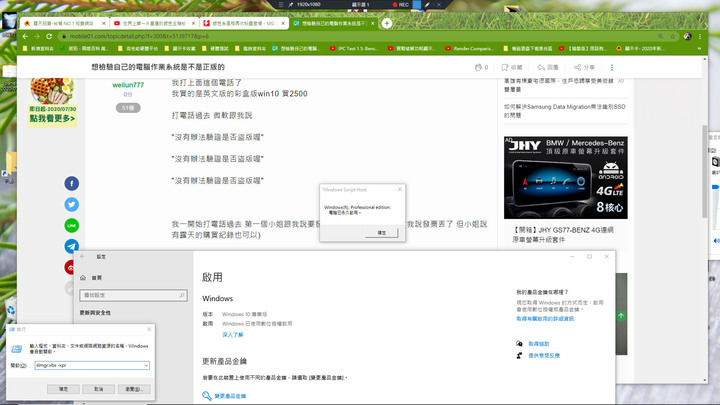This screenshot has width=720, height=405.
Task: Share post via LINE icon
Action: 71,225
